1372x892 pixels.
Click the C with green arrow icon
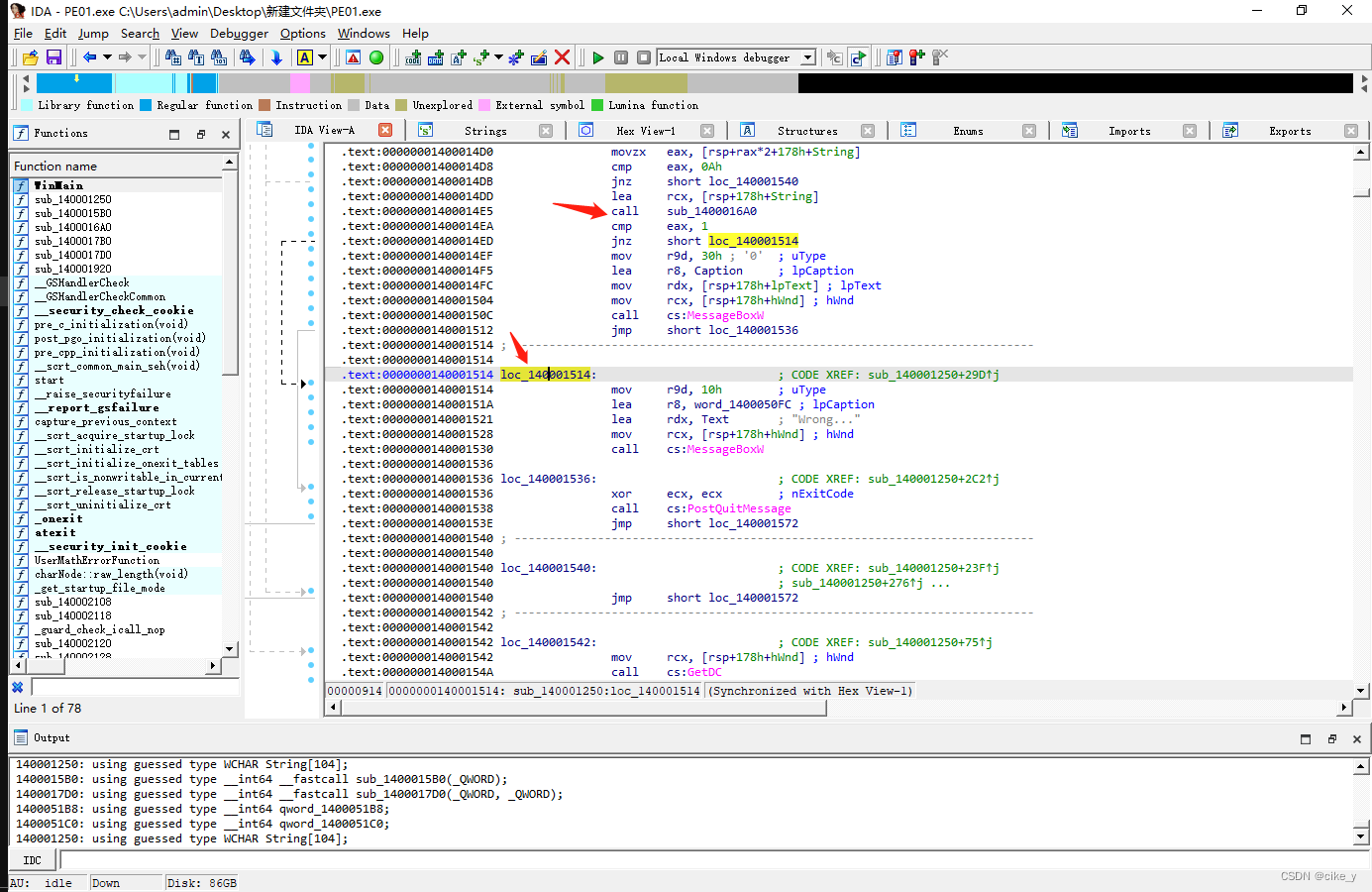[858, 57]
